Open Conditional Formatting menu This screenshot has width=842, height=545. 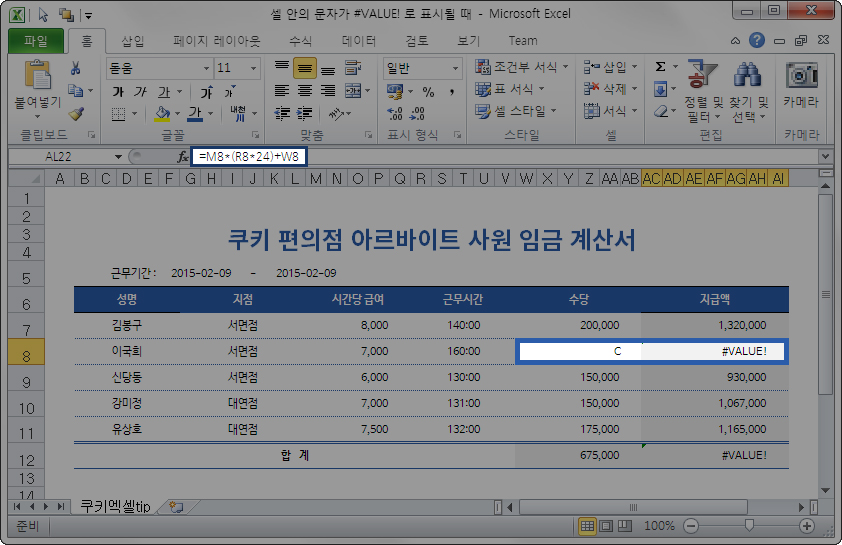pos(522,67)
